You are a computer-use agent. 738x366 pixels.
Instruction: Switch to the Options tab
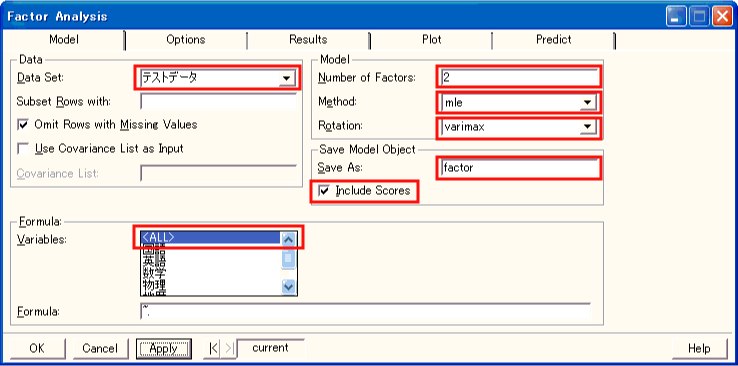(x=185, y=40)
